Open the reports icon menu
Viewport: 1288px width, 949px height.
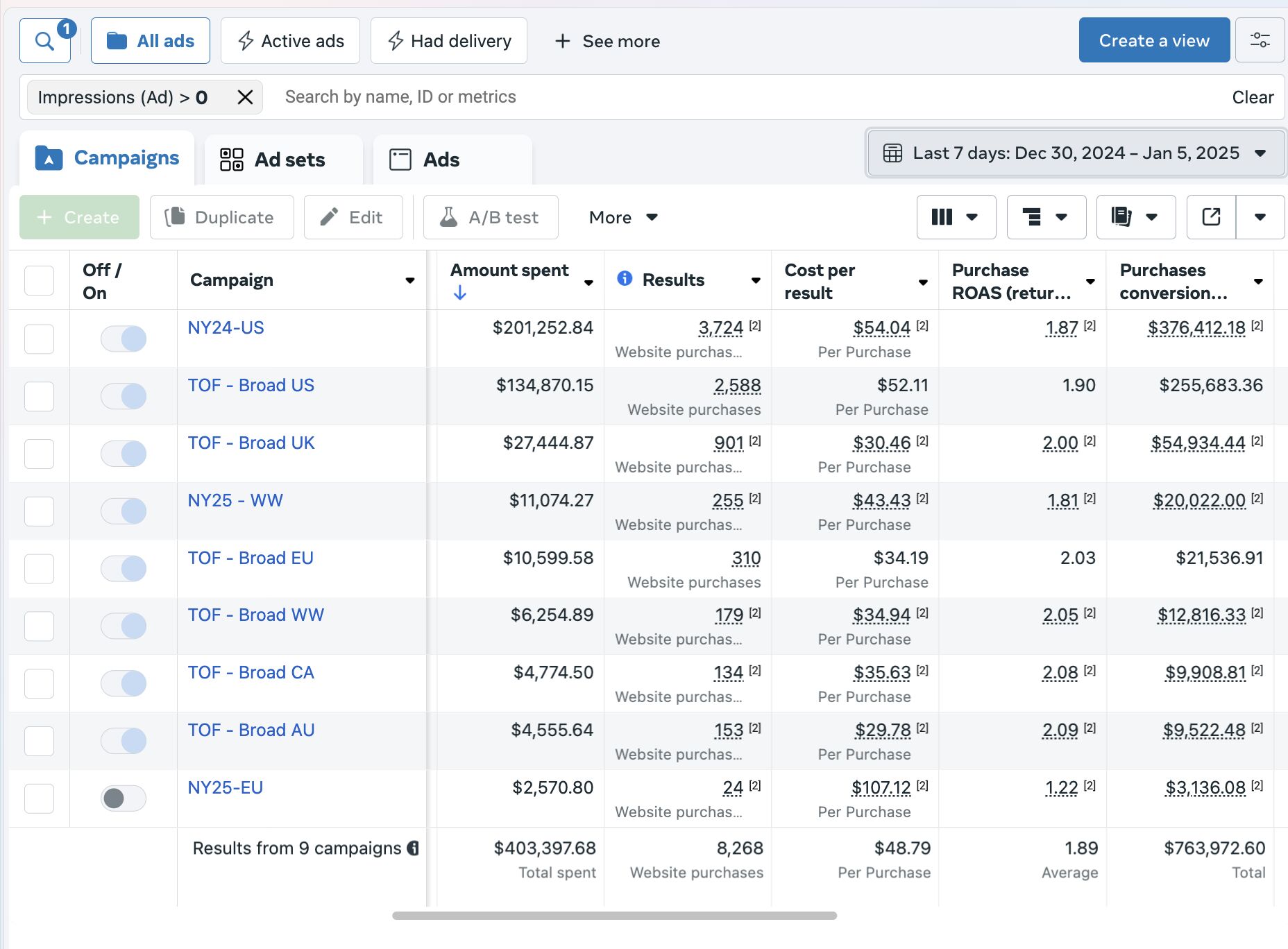(1135, 217)
